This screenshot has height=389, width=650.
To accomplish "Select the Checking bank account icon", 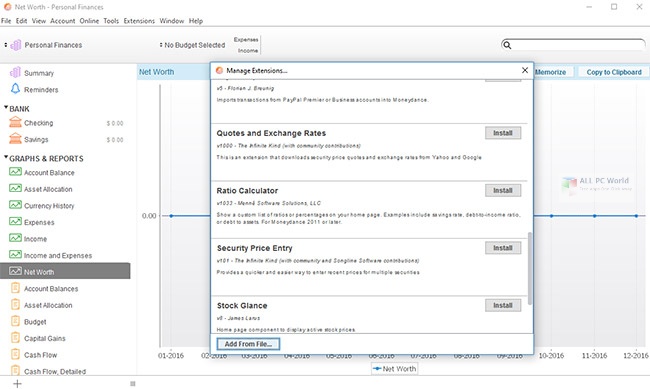I will [15, 122].
